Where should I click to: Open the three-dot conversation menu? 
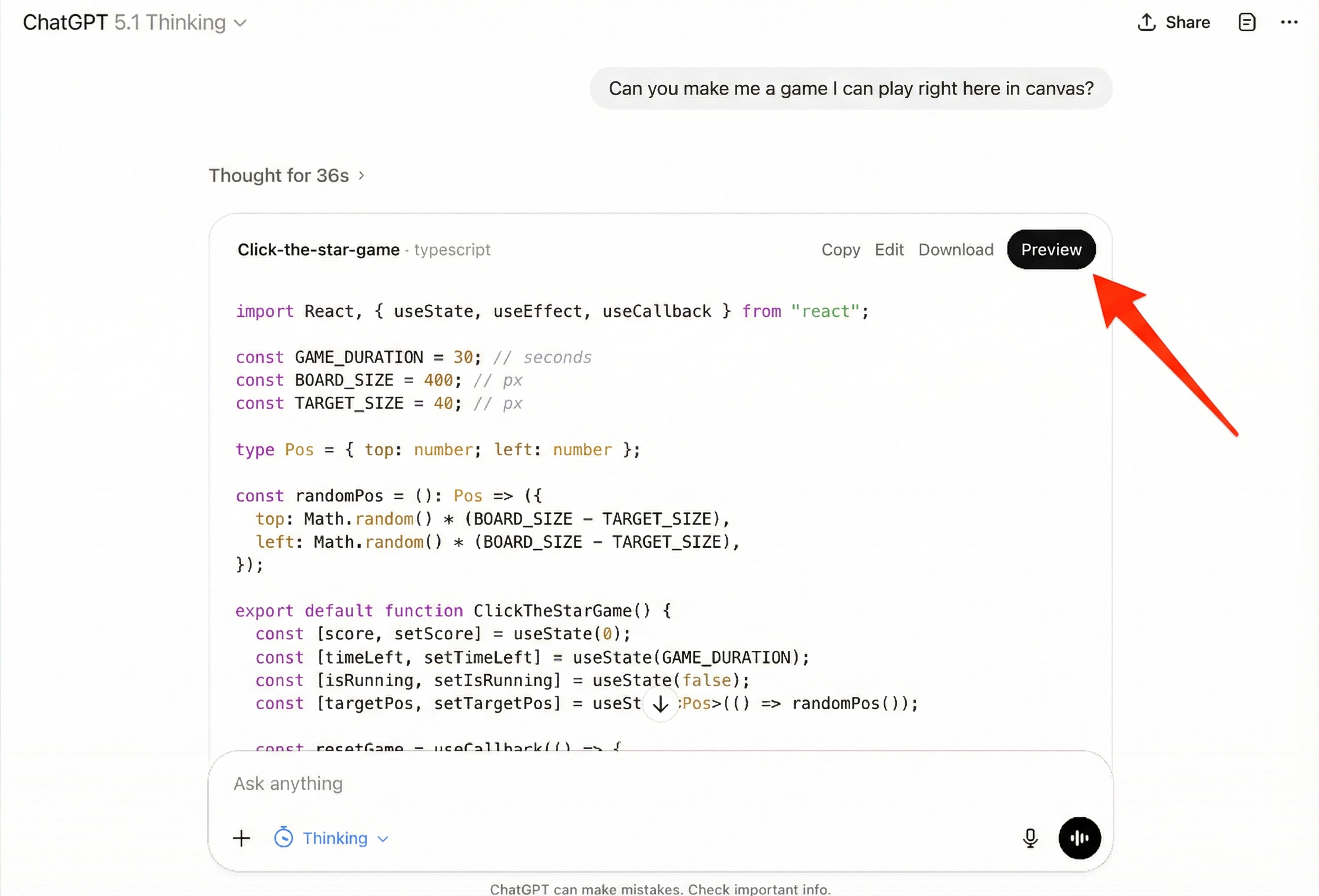tap(1290, 22)
